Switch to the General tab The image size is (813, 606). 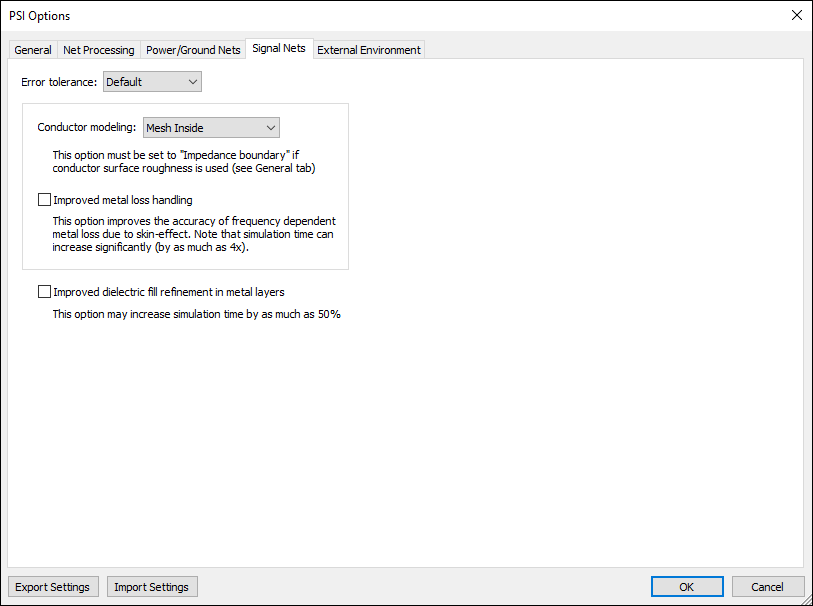point(33,50)
